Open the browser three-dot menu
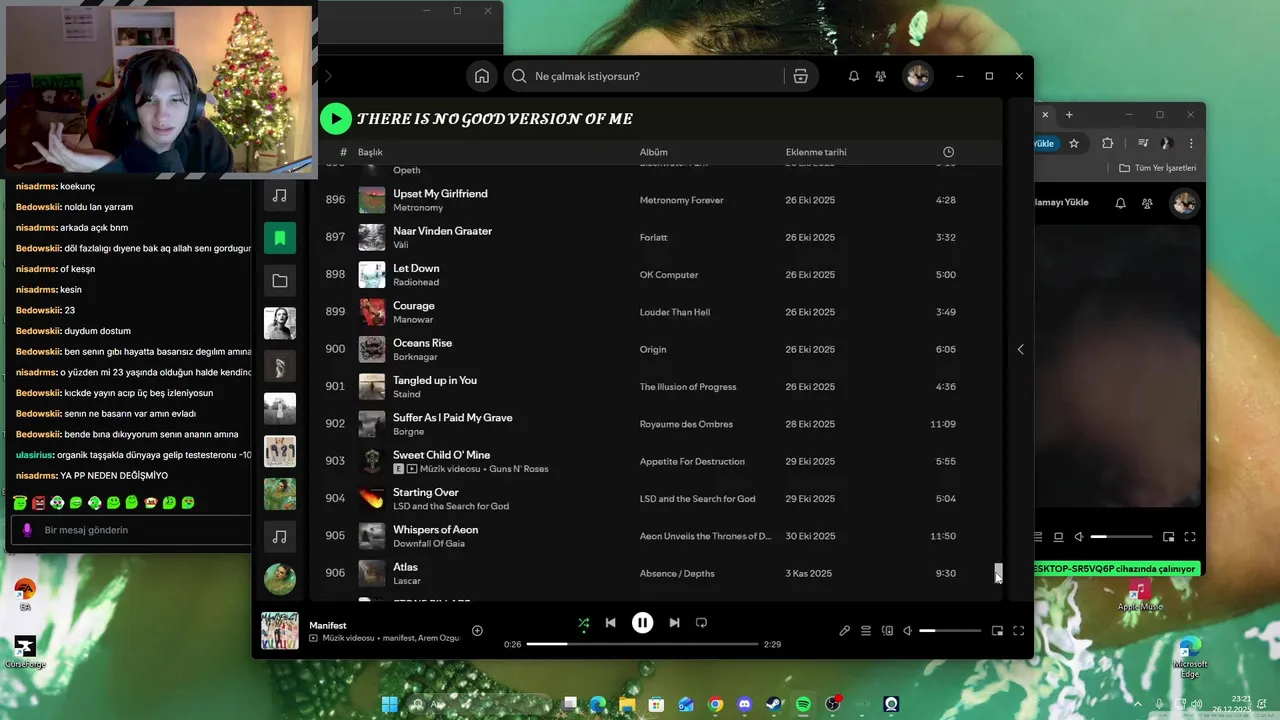Image resolution: width=1280 pixels, height=720 pixels. point(1189,143)
